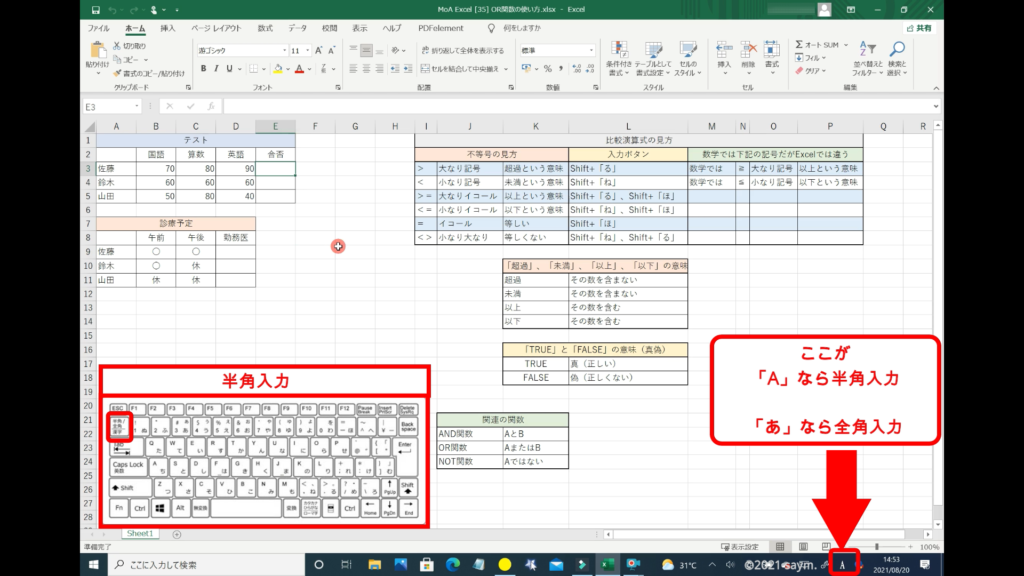Click the 共有 (Share) button
This screenshot has width=1024, height=576.
click(918, 29)
